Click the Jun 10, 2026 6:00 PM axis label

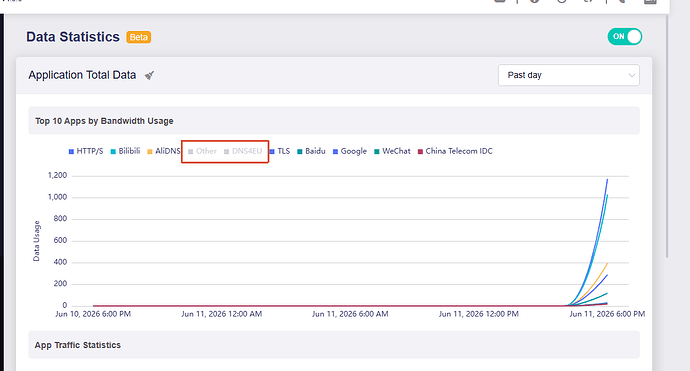point(93,314)
